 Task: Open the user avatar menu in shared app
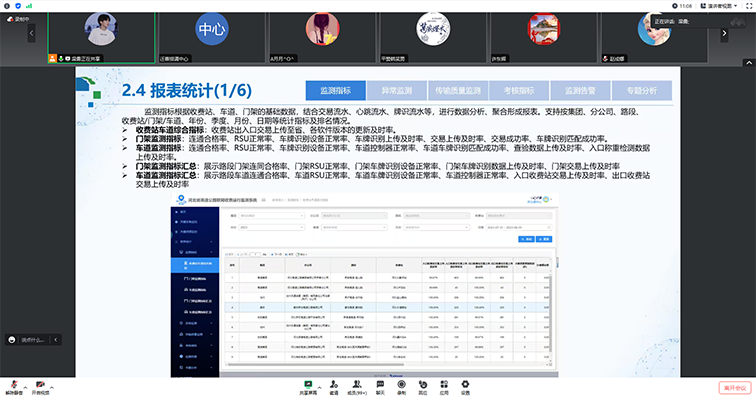point(546,199)
